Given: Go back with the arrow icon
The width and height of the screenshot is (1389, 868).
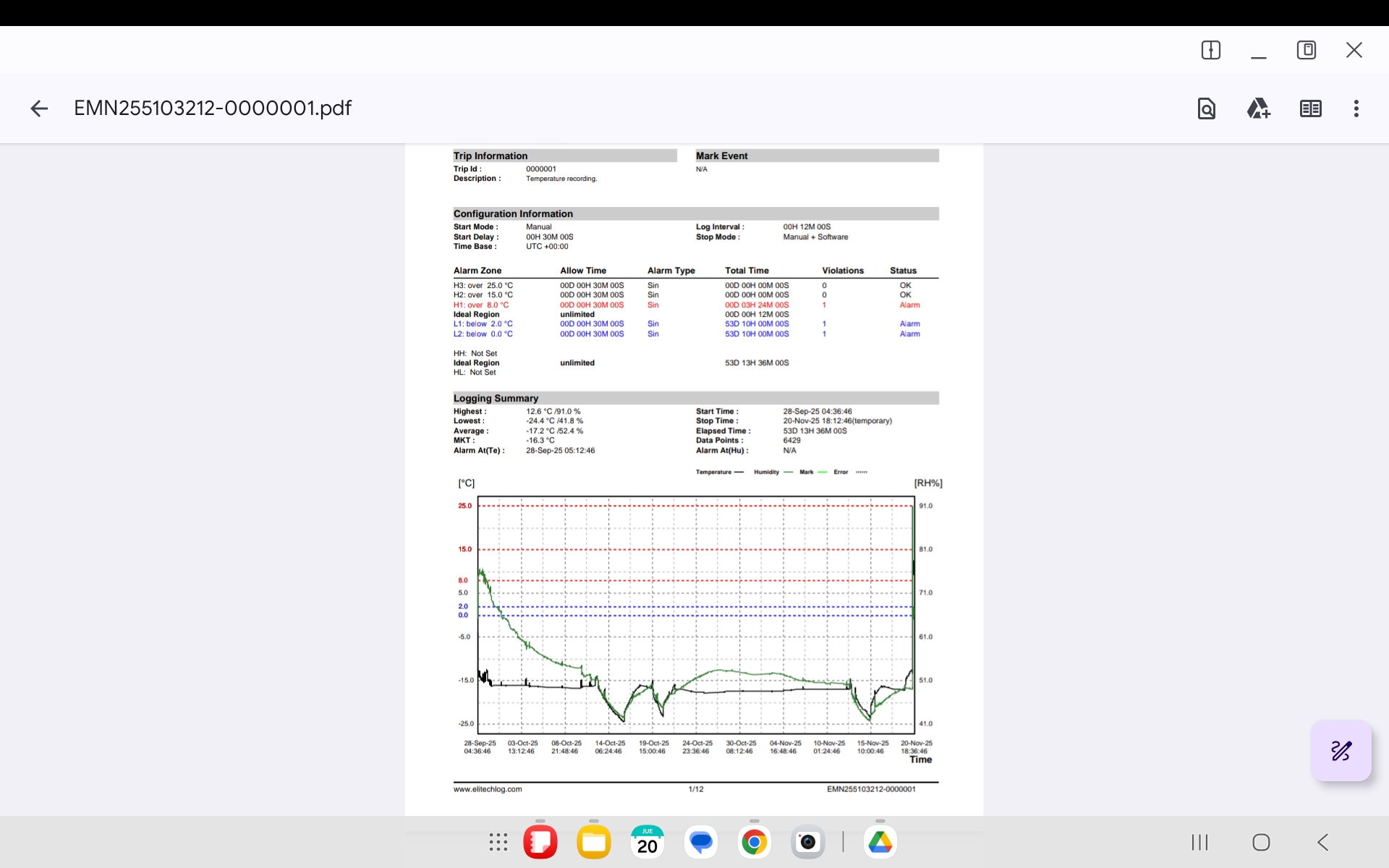Looking at the screenshot, I should (x=39, y=109).
